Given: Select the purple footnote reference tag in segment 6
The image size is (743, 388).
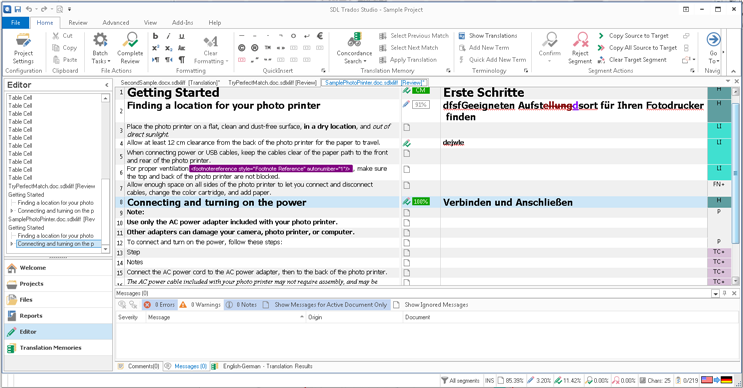Looking at the screenshot, I should pyautogui.click(x=271, y=169).
